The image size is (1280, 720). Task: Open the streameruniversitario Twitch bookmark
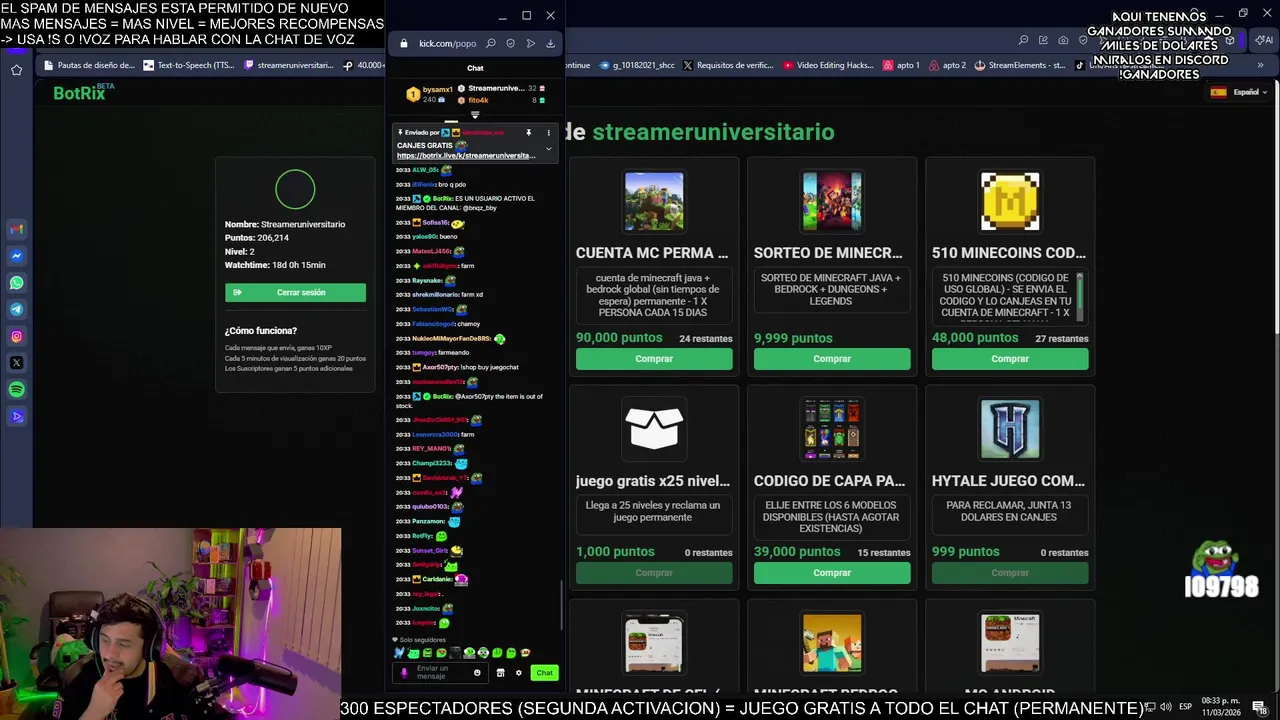pyautogui.click(x=288, y=66)
